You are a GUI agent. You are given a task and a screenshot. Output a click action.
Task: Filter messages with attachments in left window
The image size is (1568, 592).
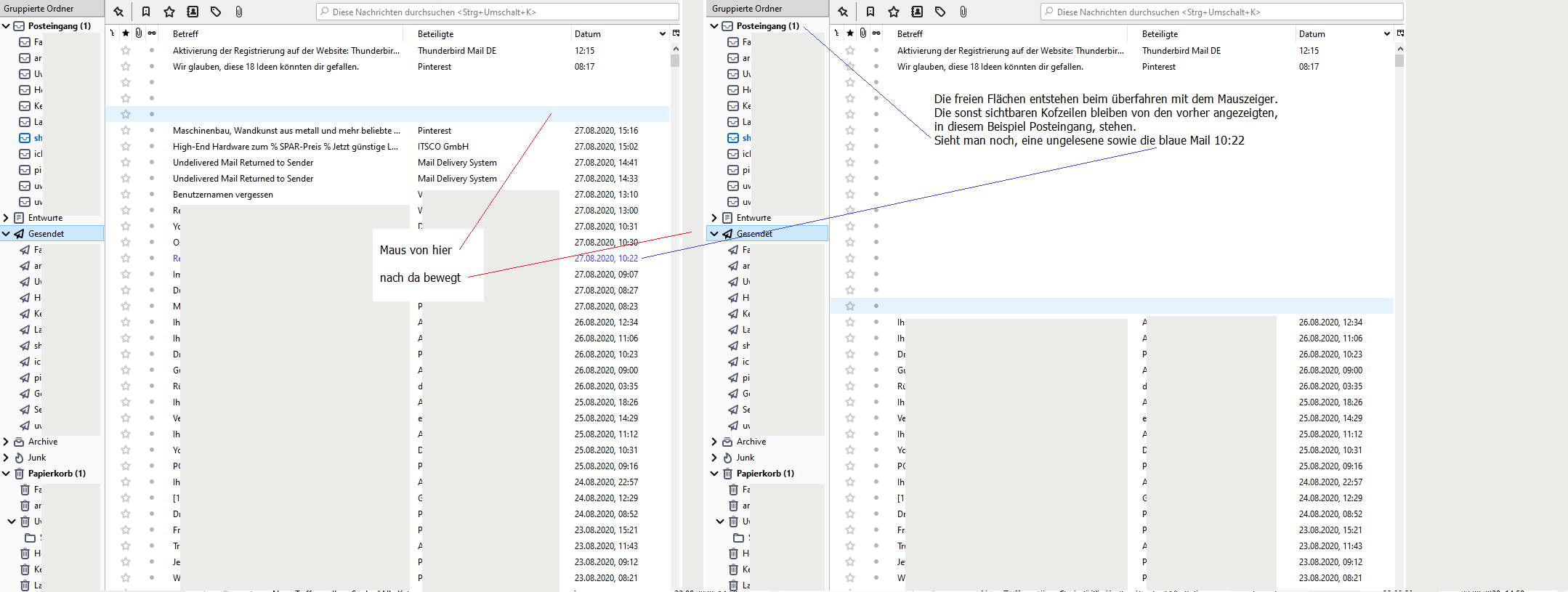239,12
